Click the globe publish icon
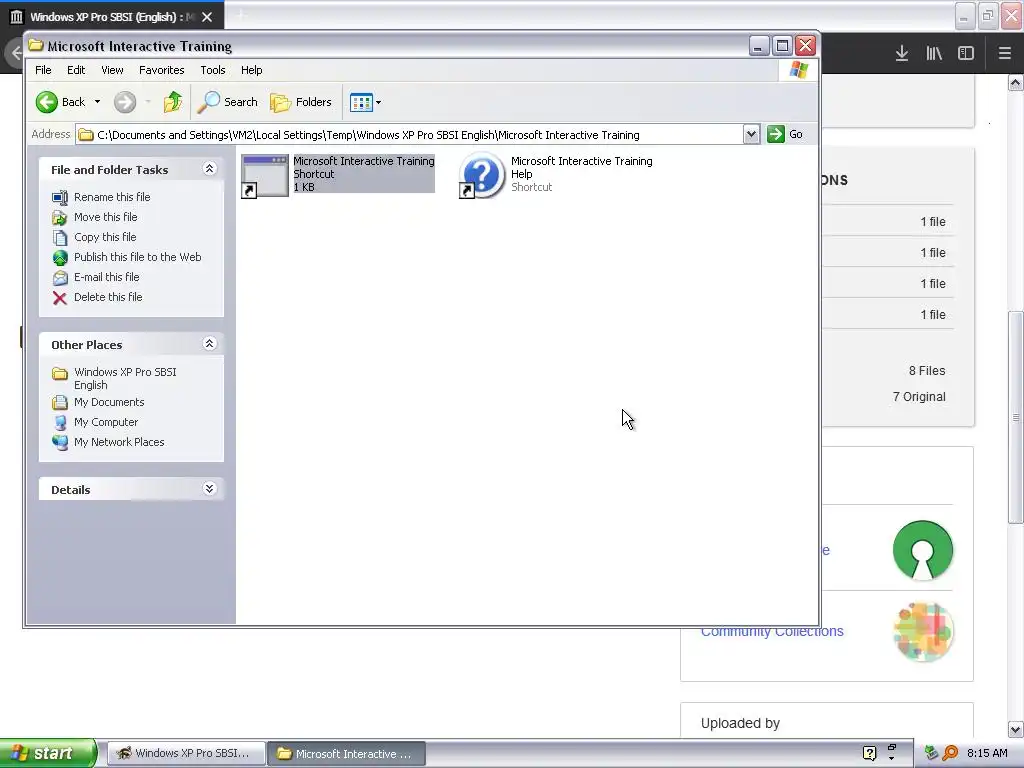1024x768 pixels. tap(59, 257)
